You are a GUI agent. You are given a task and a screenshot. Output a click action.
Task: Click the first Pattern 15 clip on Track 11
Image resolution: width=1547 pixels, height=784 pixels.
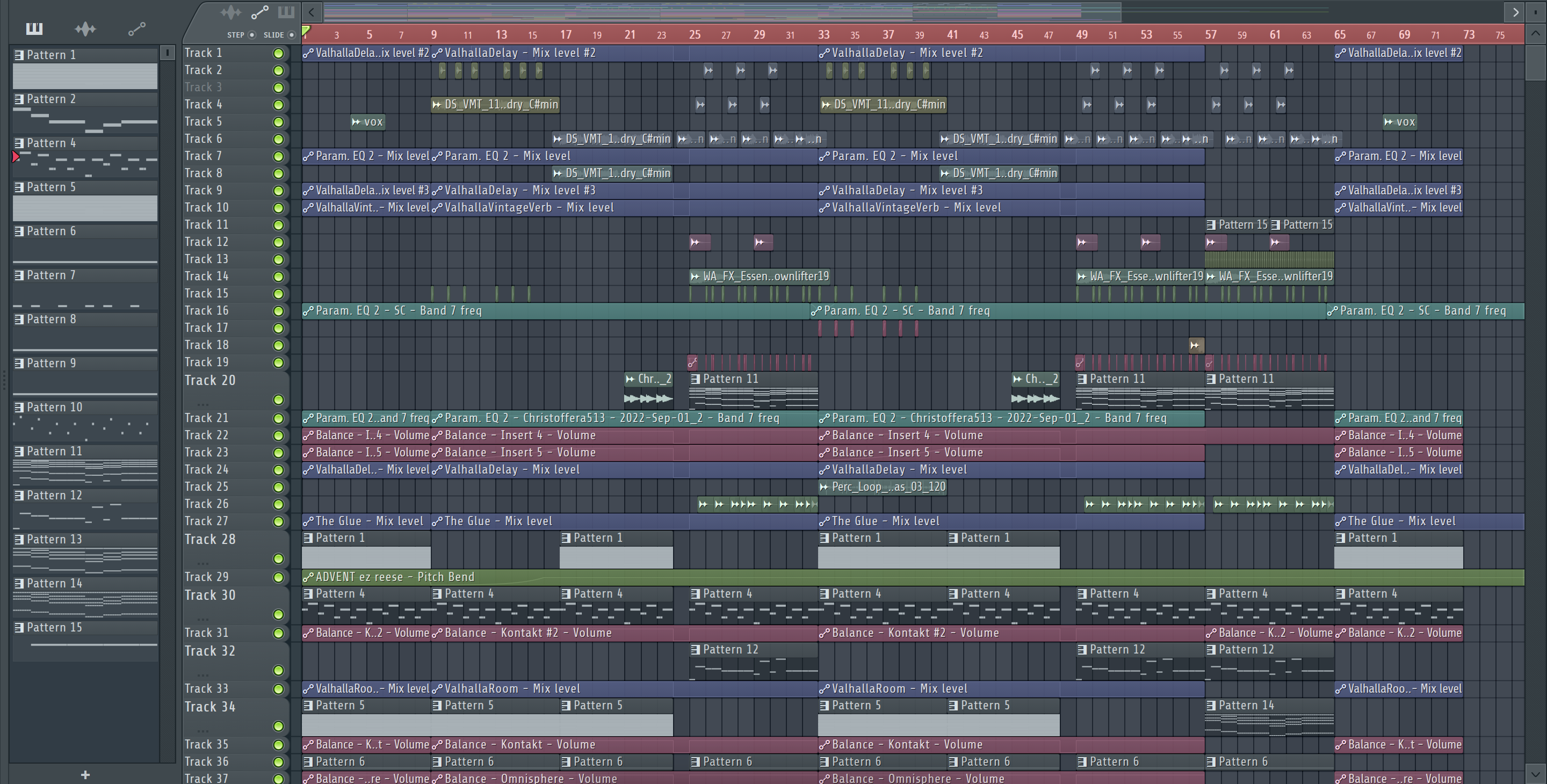tap(1237, 225)
